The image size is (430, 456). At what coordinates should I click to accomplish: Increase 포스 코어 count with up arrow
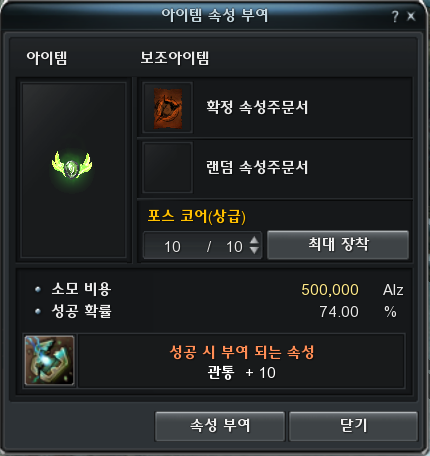(x=254, y=241)
